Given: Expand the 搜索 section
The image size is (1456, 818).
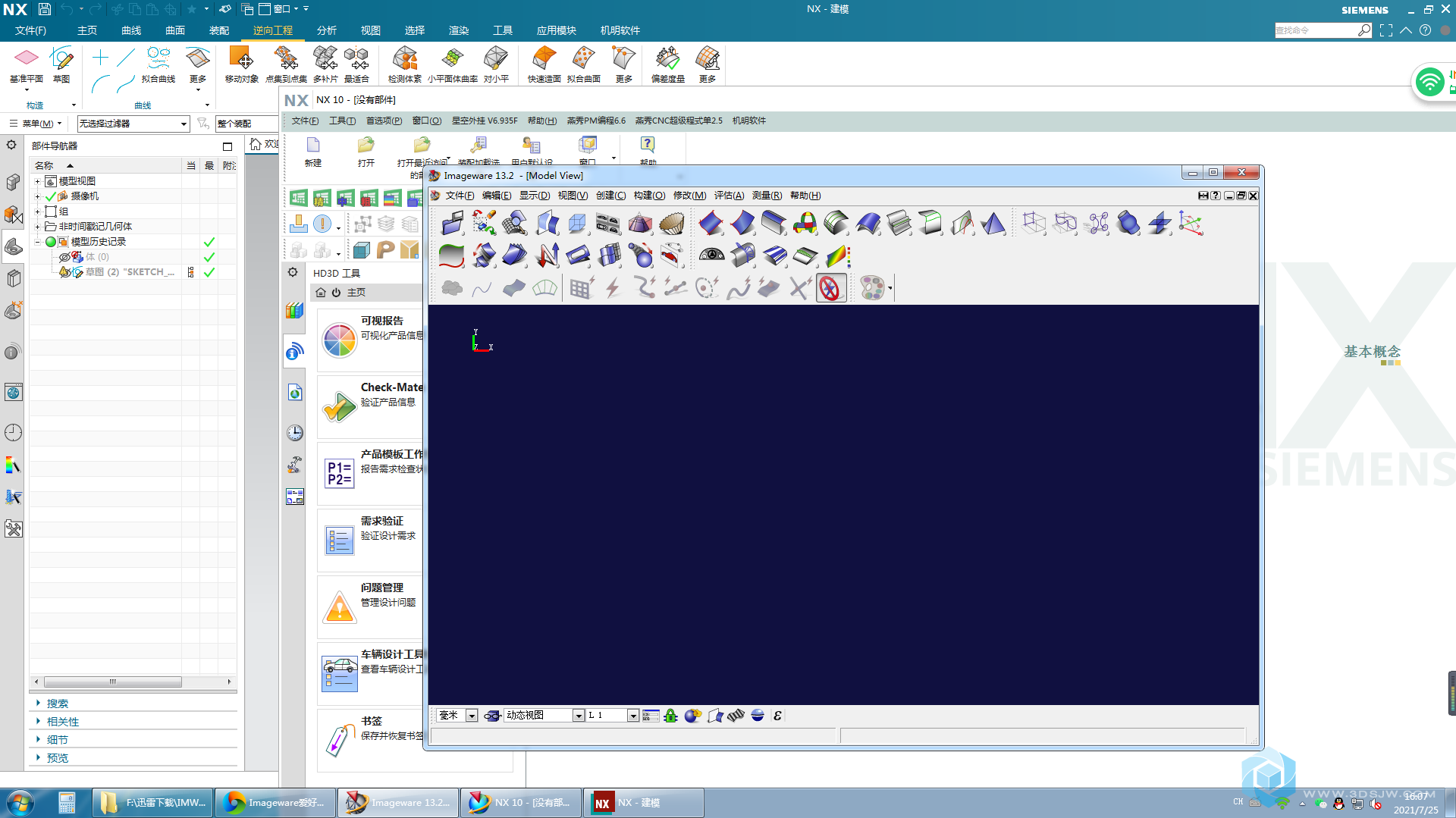Looking at the screenshot, I should click(x=38, y=704).
